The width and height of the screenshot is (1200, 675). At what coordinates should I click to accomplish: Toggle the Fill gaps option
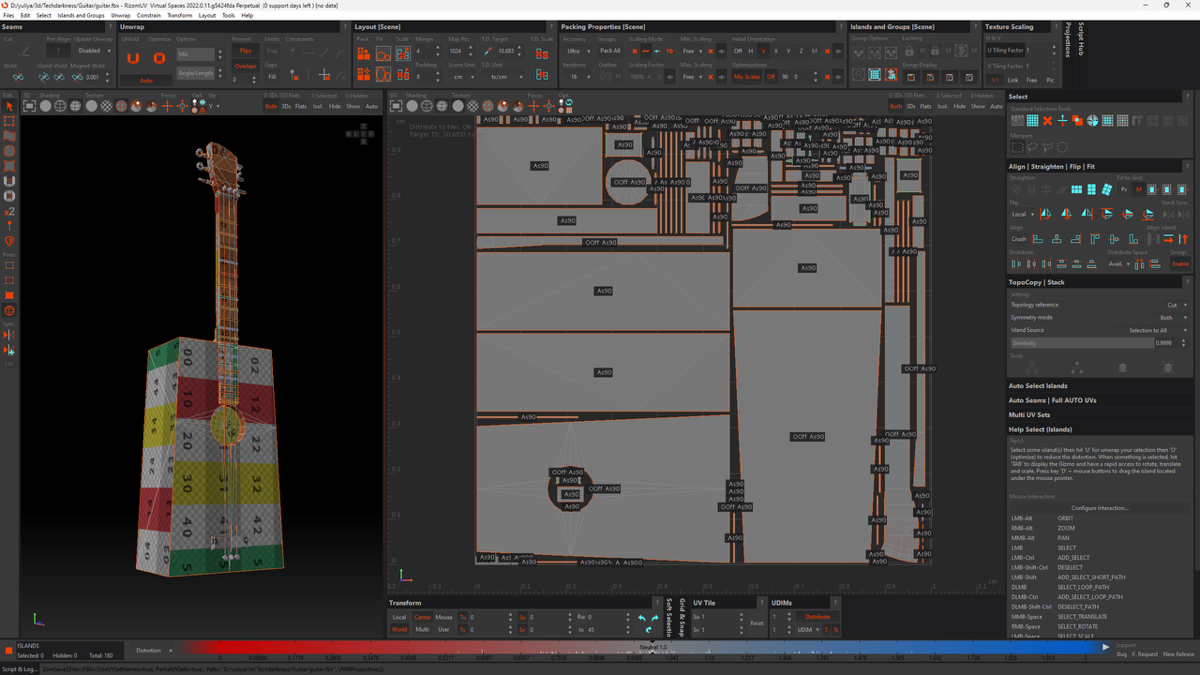[x=272, y=76]
